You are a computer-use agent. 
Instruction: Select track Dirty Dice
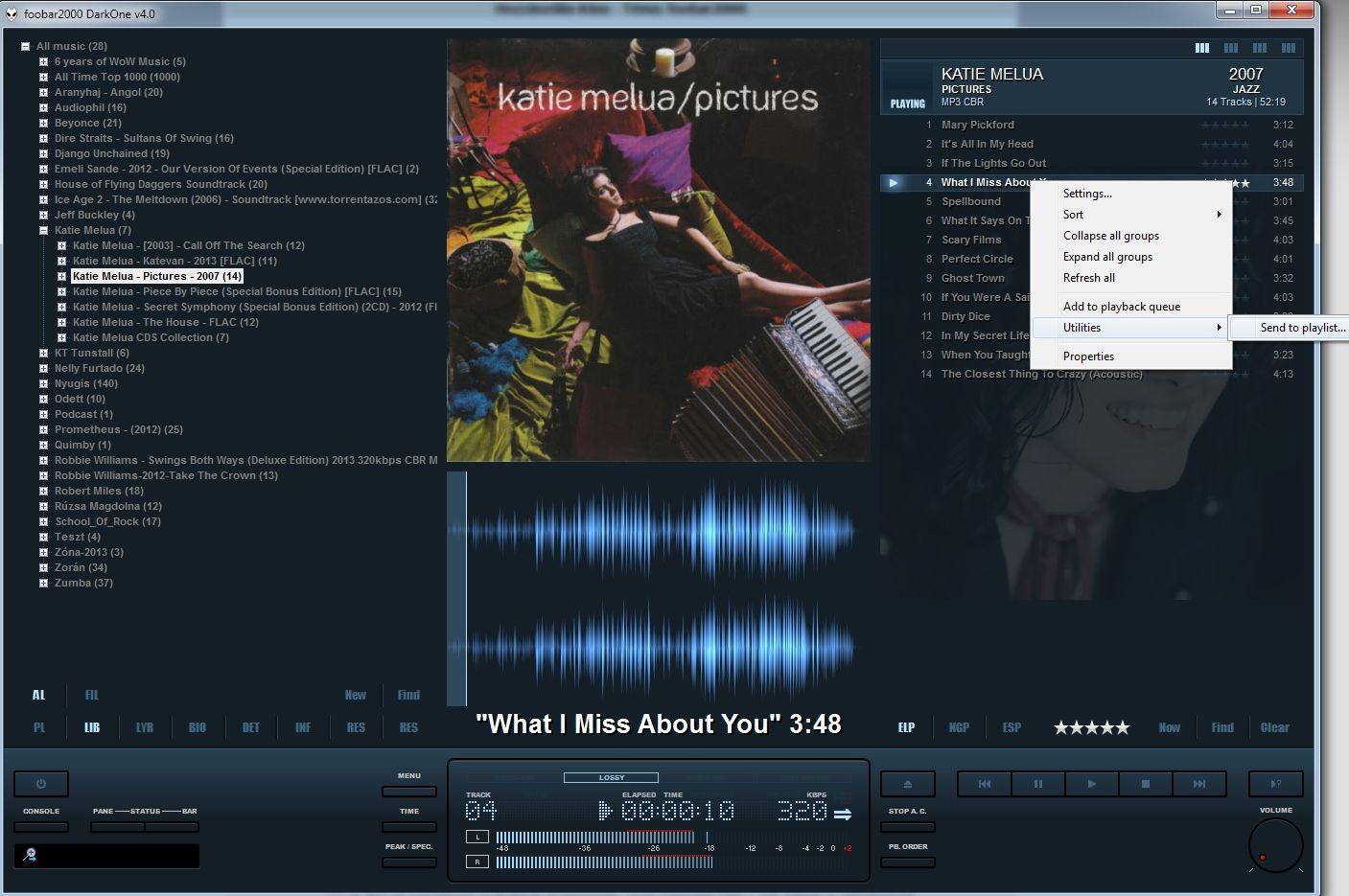965,316
